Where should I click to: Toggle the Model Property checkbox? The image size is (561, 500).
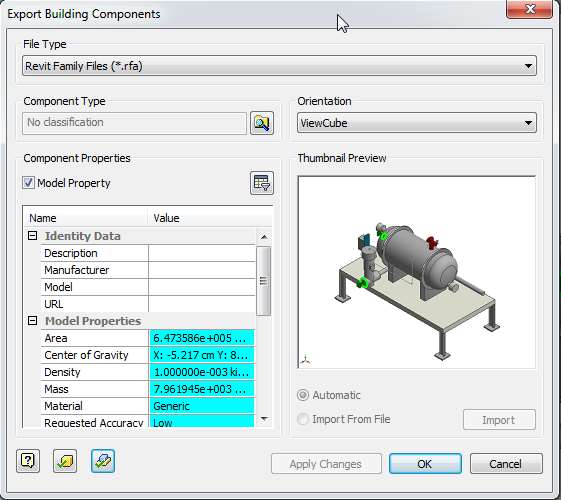pyautogui.click(x=28, y=183)
